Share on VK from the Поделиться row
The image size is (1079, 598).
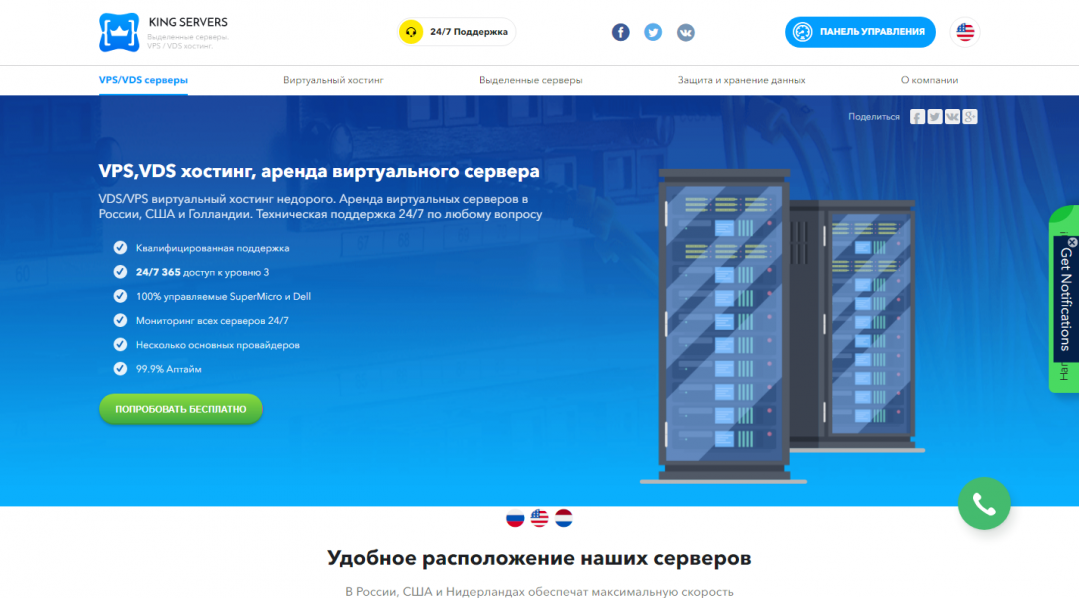click(x=952, y=117)
